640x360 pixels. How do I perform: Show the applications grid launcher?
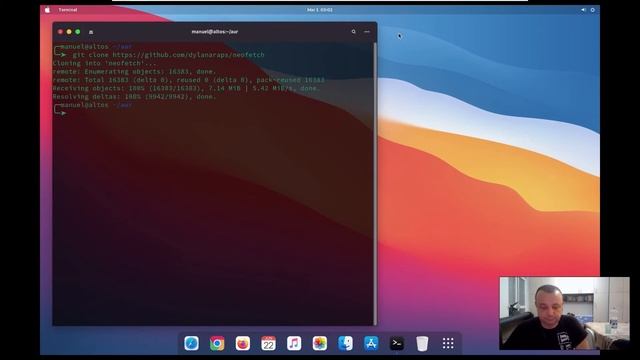448,343
